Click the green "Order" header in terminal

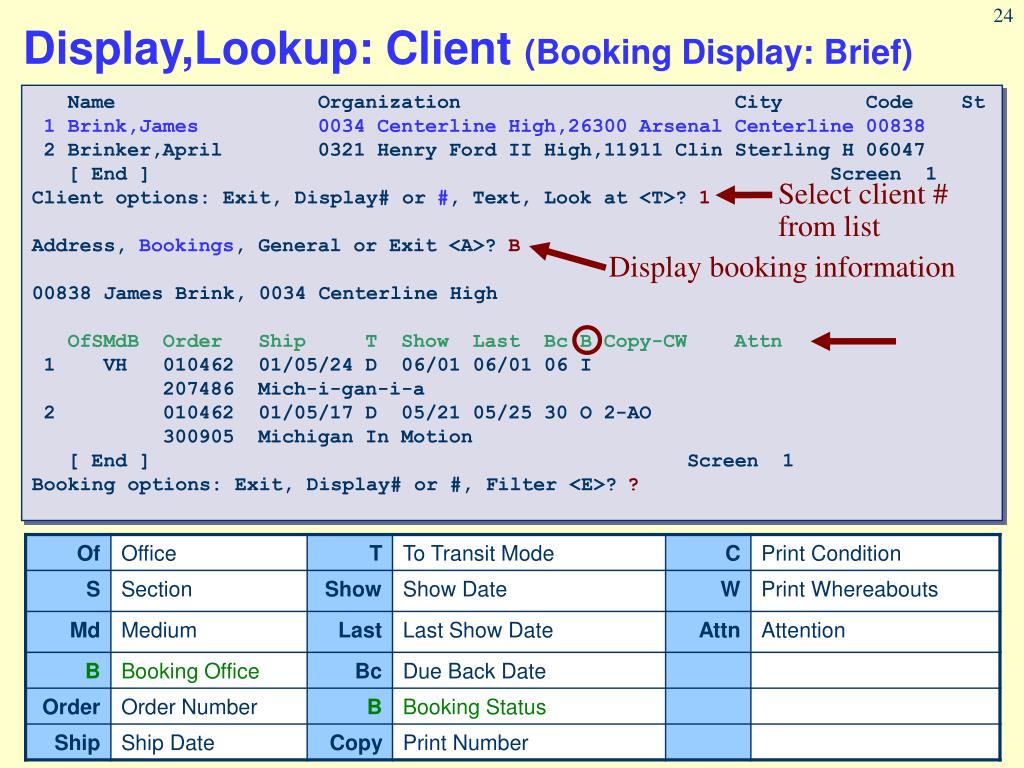pyautogui.click(x=191, y=341)
